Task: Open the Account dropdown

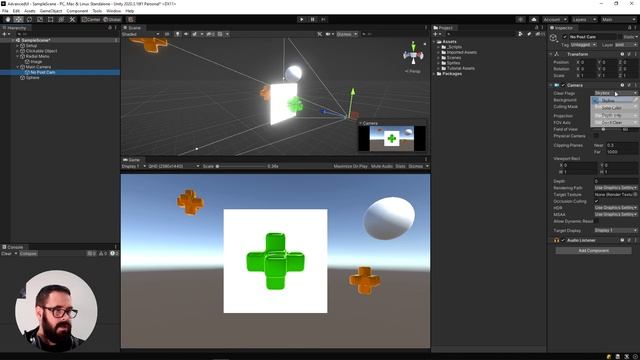Action: 554,19
